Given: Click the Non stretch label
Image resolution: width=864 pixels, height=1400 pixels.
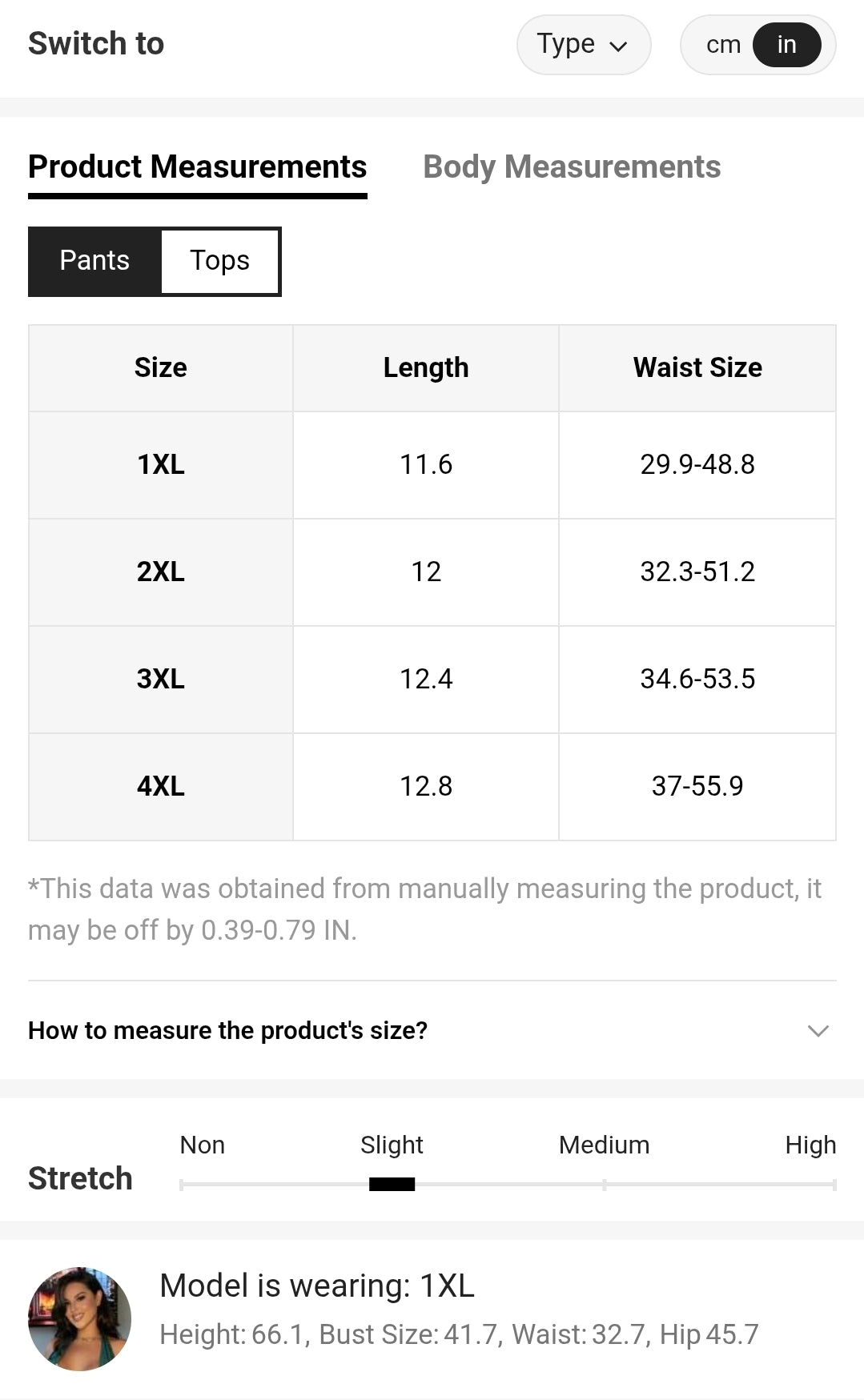Looking at the screenshot, I should tap(202, 1145).
